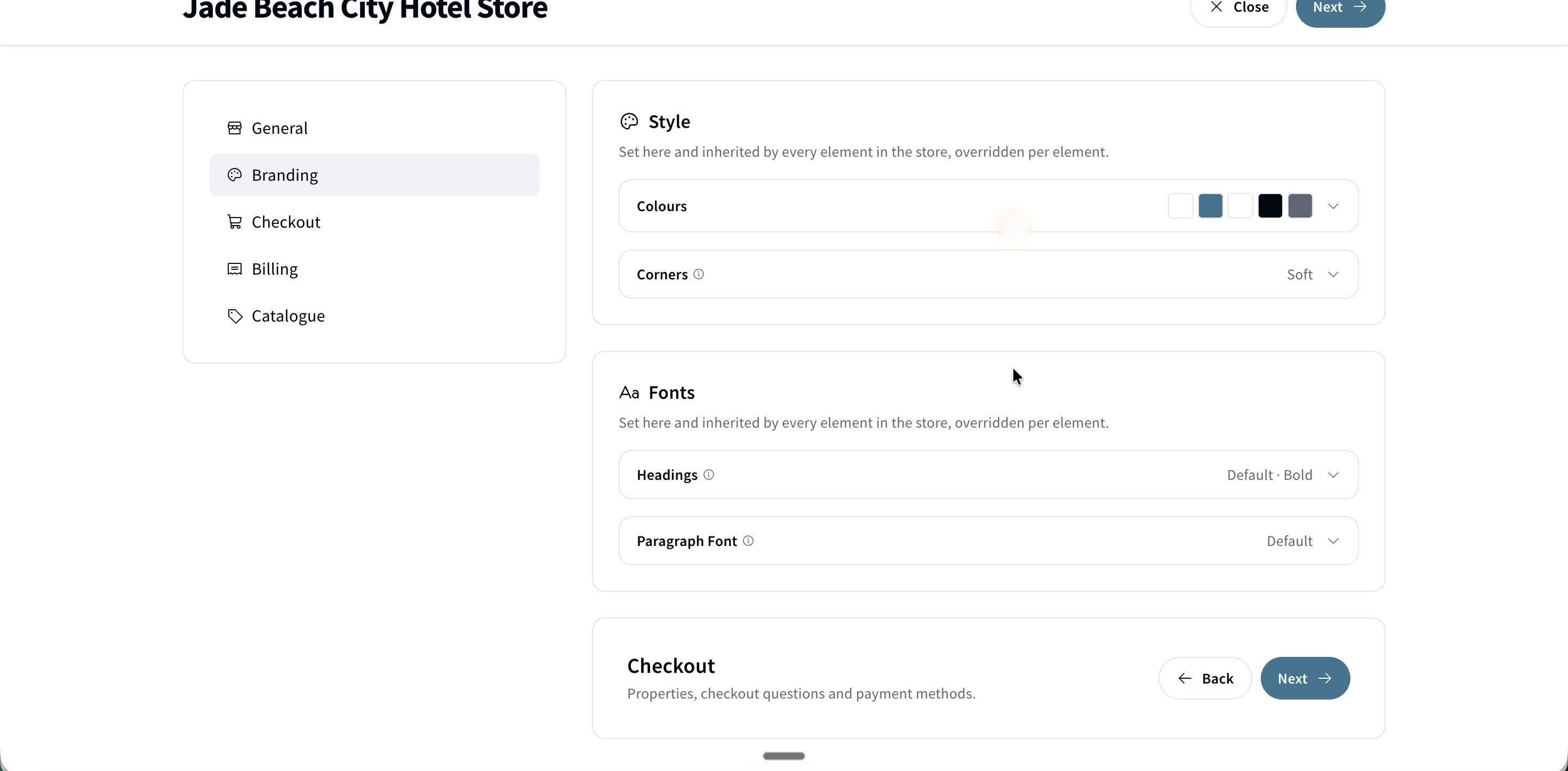Click the top Next button in header
1568x771 pixels.
click(1340, 7)
